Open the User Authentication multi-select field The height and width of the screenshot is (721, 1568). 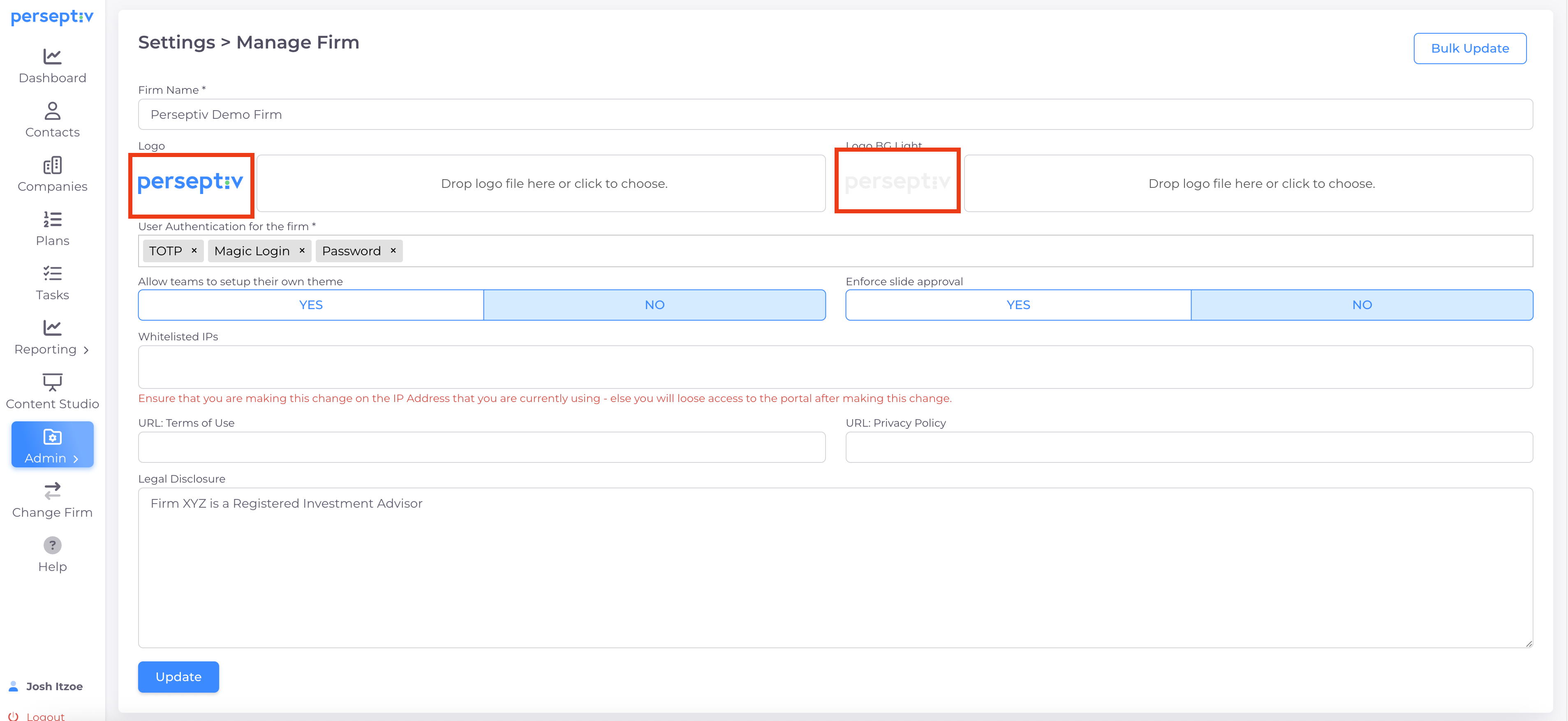point(913,251)
